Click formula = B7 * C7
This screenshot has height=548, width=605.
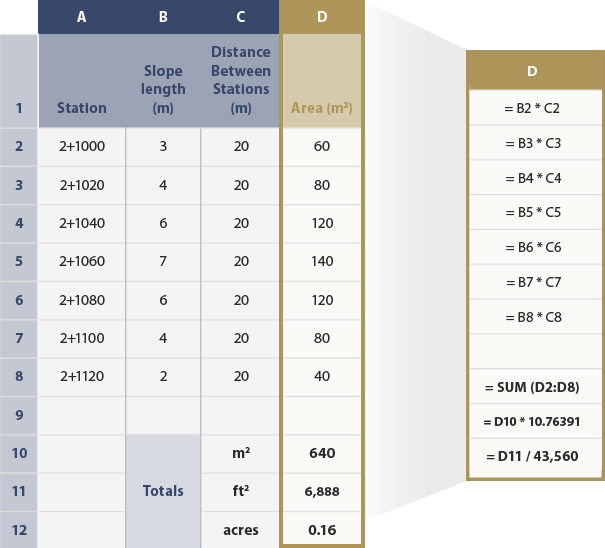[x=535, y=282]
